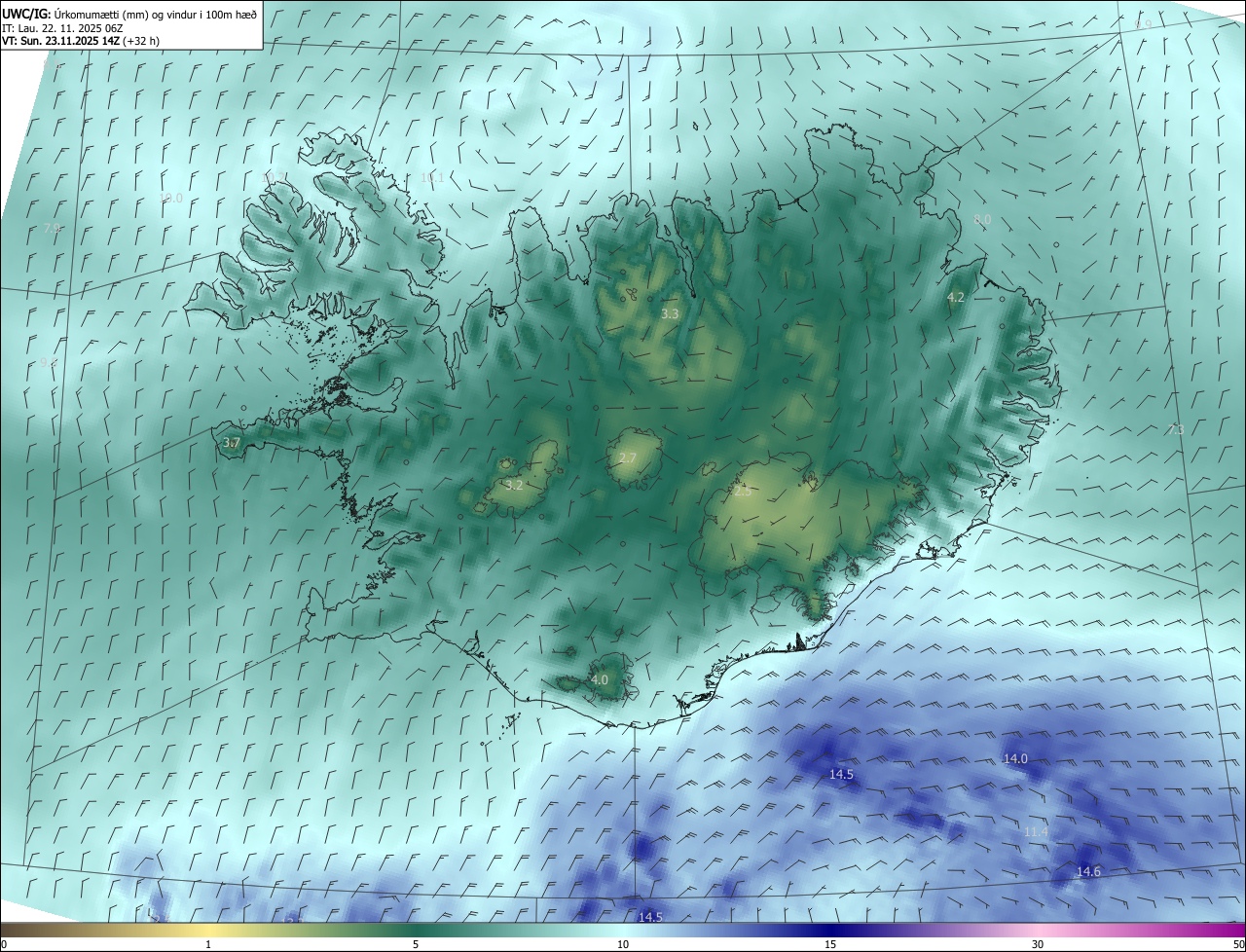Click the '15' tick label on the color scale
This screenshot has height=952, width=1246.
pyautogui.click(x=830, y=944)
